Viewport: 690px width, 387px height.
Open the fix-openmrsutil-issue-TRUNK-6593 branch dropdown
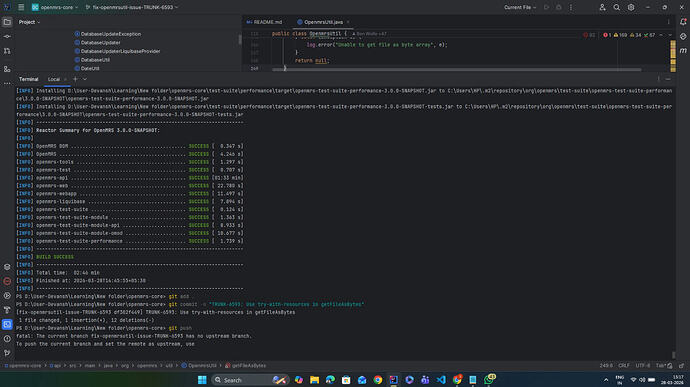pyautogui.click(x=131, y=7)
